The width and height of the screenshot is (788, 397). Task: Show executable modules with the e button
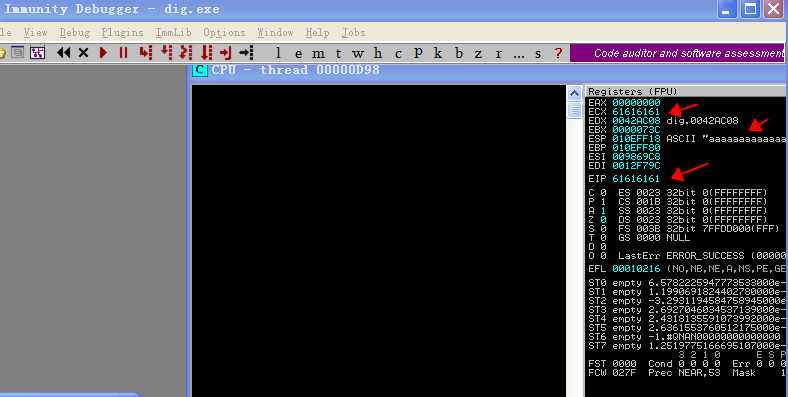pos(299,53)
